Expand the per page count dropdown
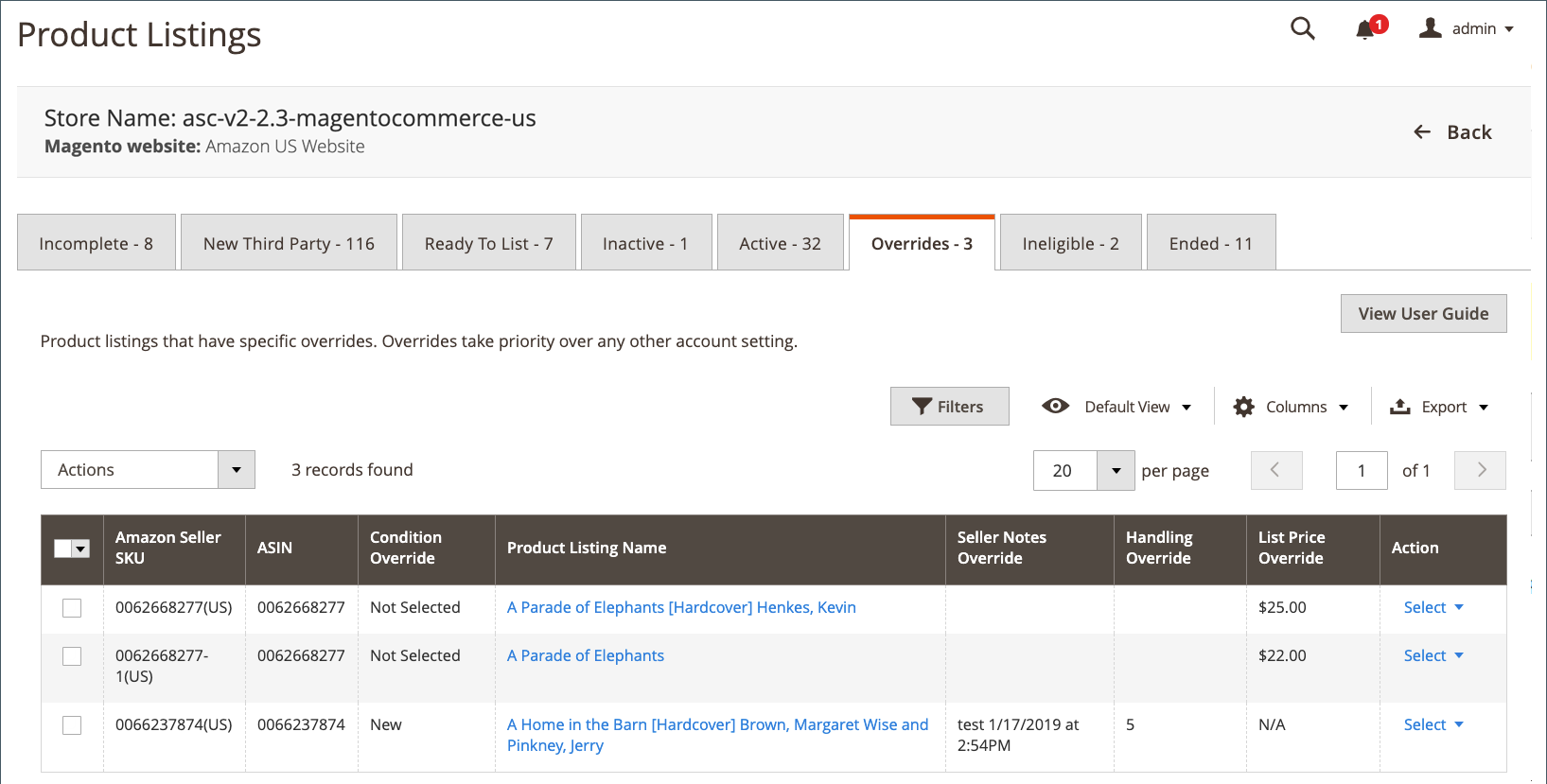Image resolution: width=1547 pixels, height=784 pixels. pos(1116,470)
